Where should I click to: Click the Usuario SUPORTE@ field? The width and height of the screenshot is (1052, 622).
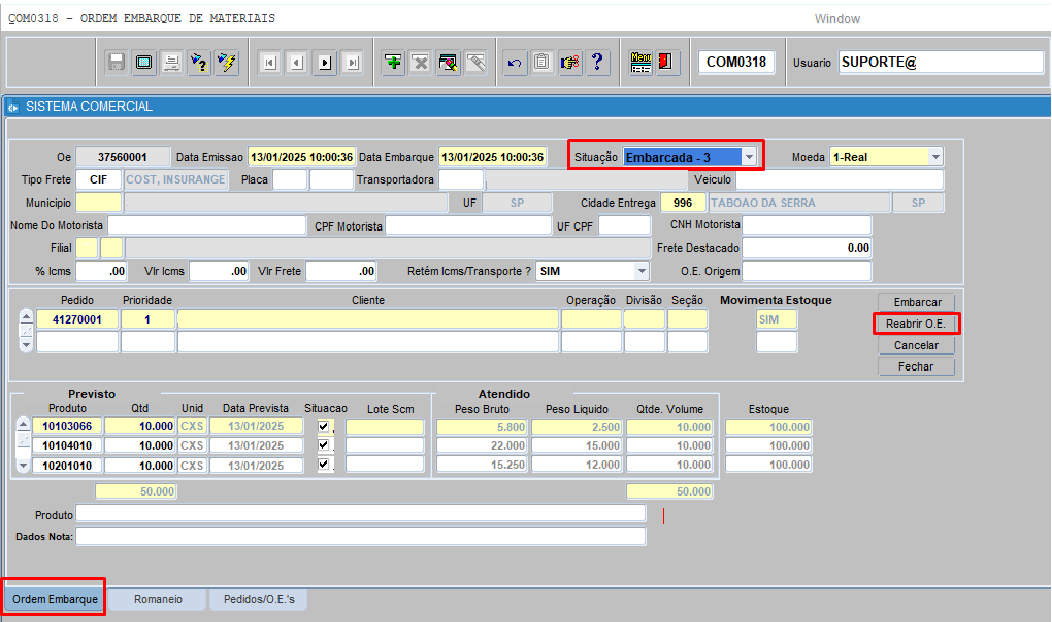tap(941, 62)
